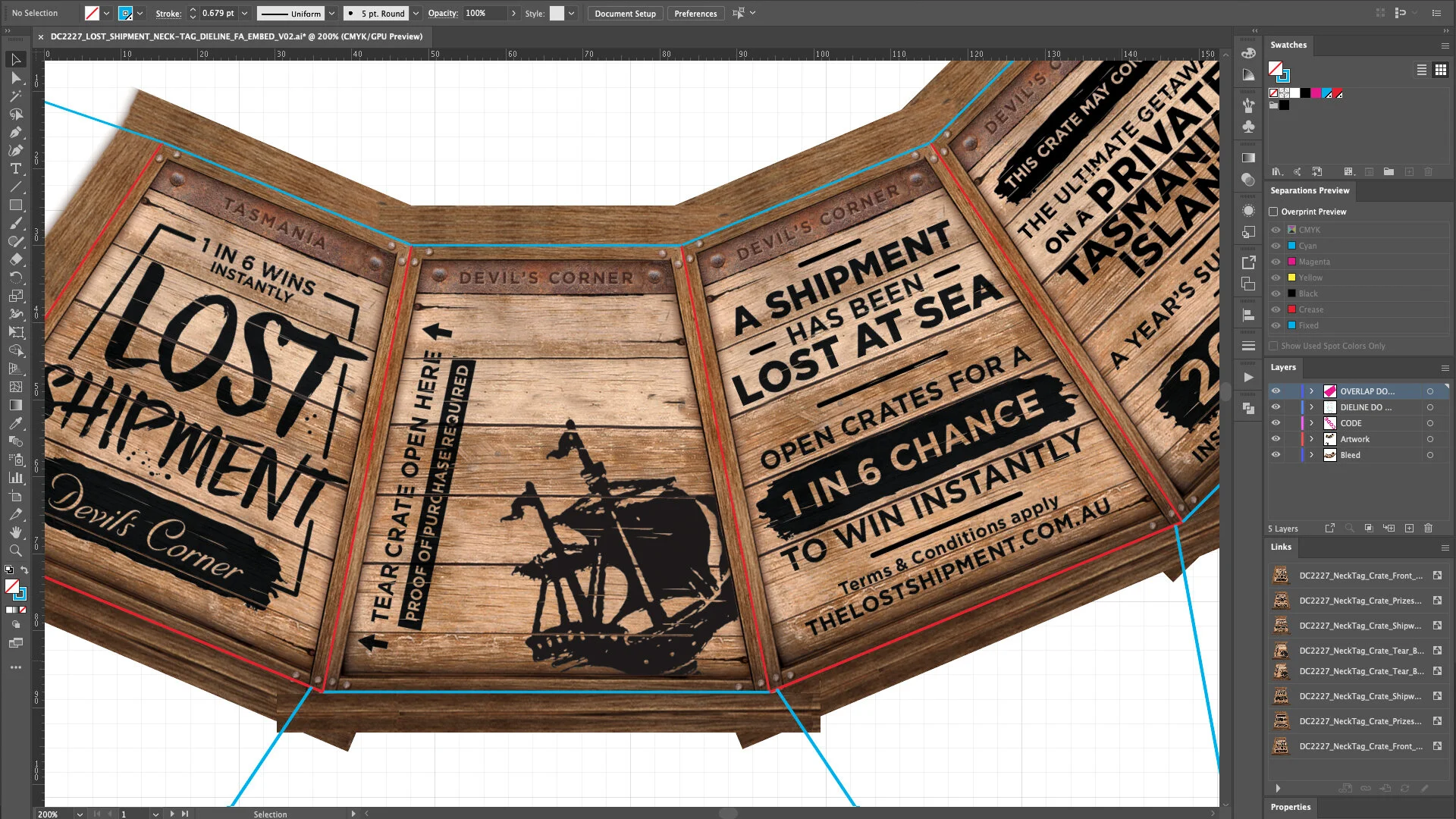Screen dimensions: 1456x819
Task: Tick Show Used Spot Colors Only
Action: point(1274,346)
